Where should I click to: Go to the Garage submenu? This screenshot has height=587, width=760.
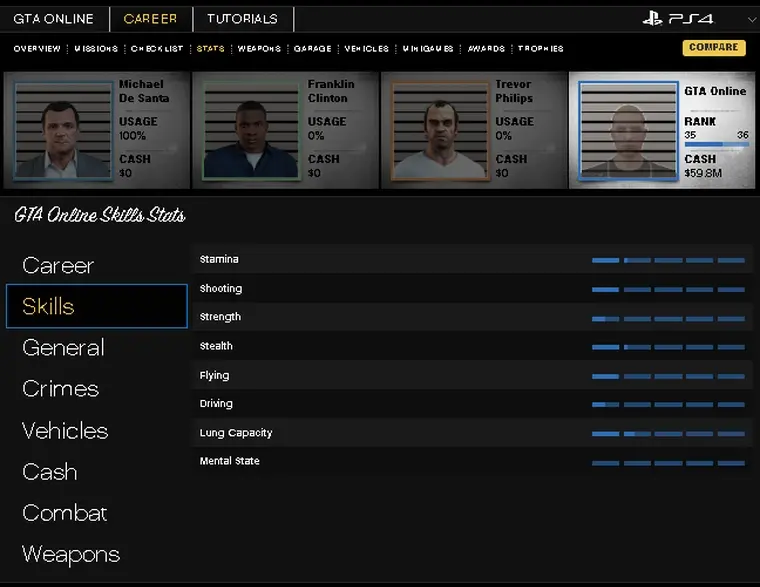pos(312,48)
